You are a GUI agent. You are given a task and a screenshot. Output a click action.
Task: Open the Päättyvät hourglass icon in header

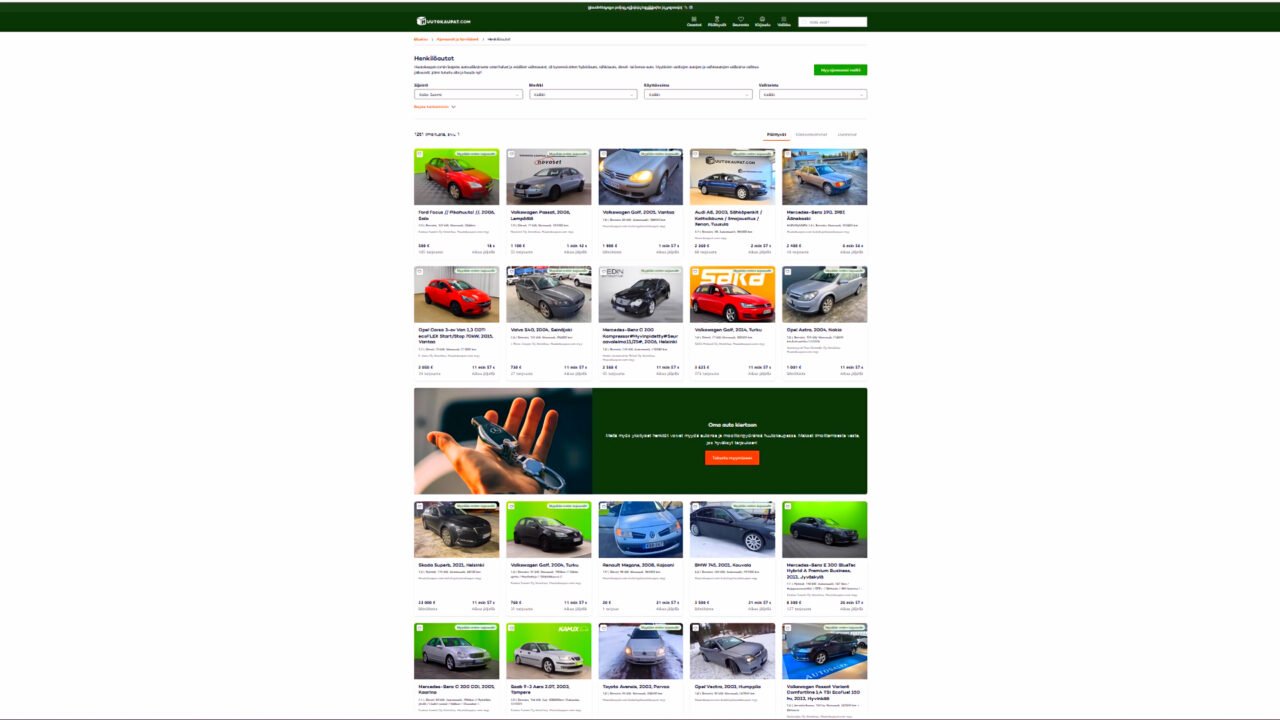click(717, 20)
